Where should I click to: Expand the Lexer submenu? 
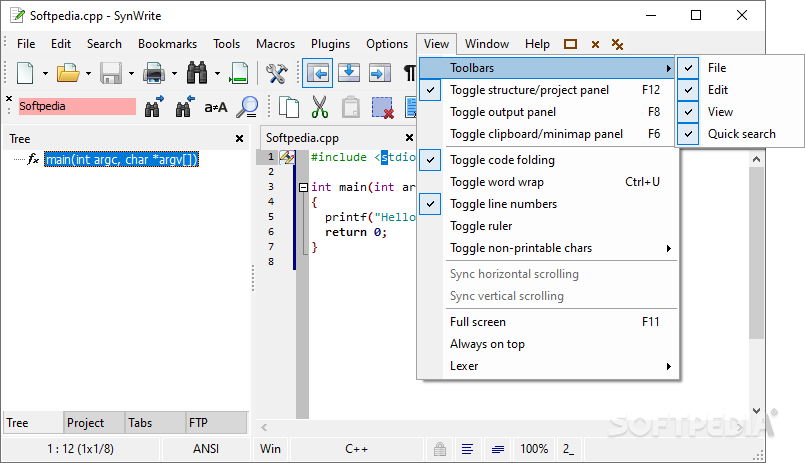click(547, 366)
